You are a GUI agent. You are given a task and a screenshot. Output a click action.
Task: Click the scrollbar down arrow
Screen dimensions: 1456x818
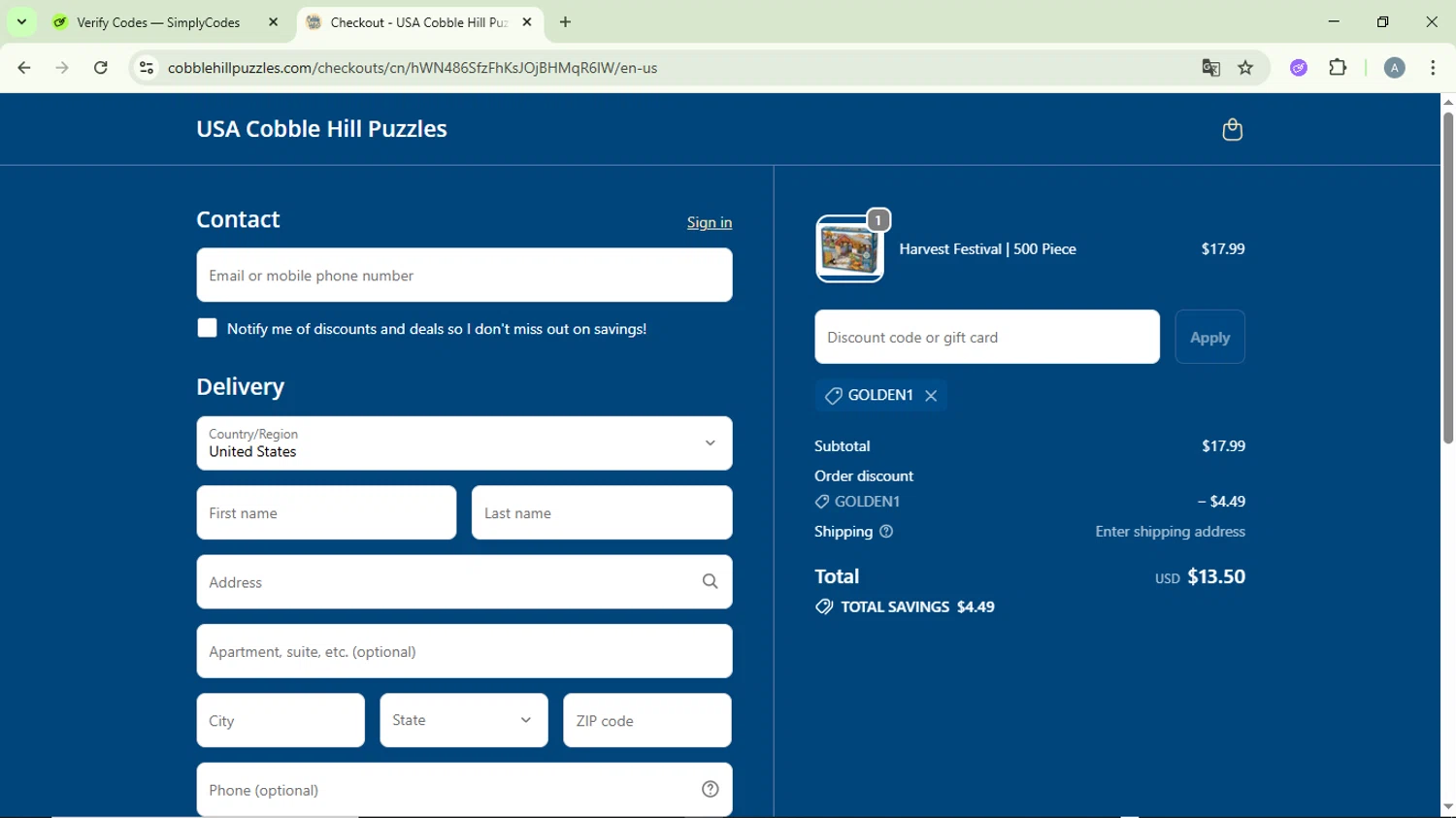click(1447, 806)
